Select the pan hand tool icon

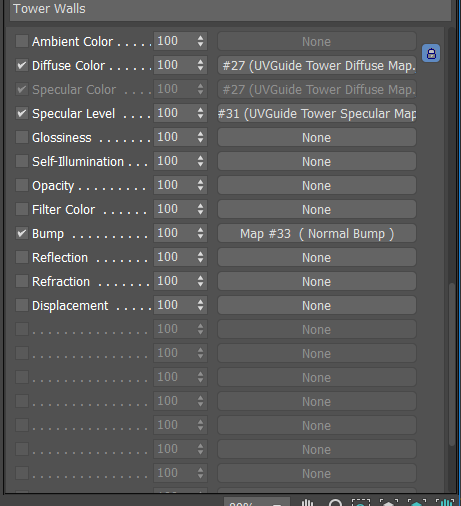307,502
